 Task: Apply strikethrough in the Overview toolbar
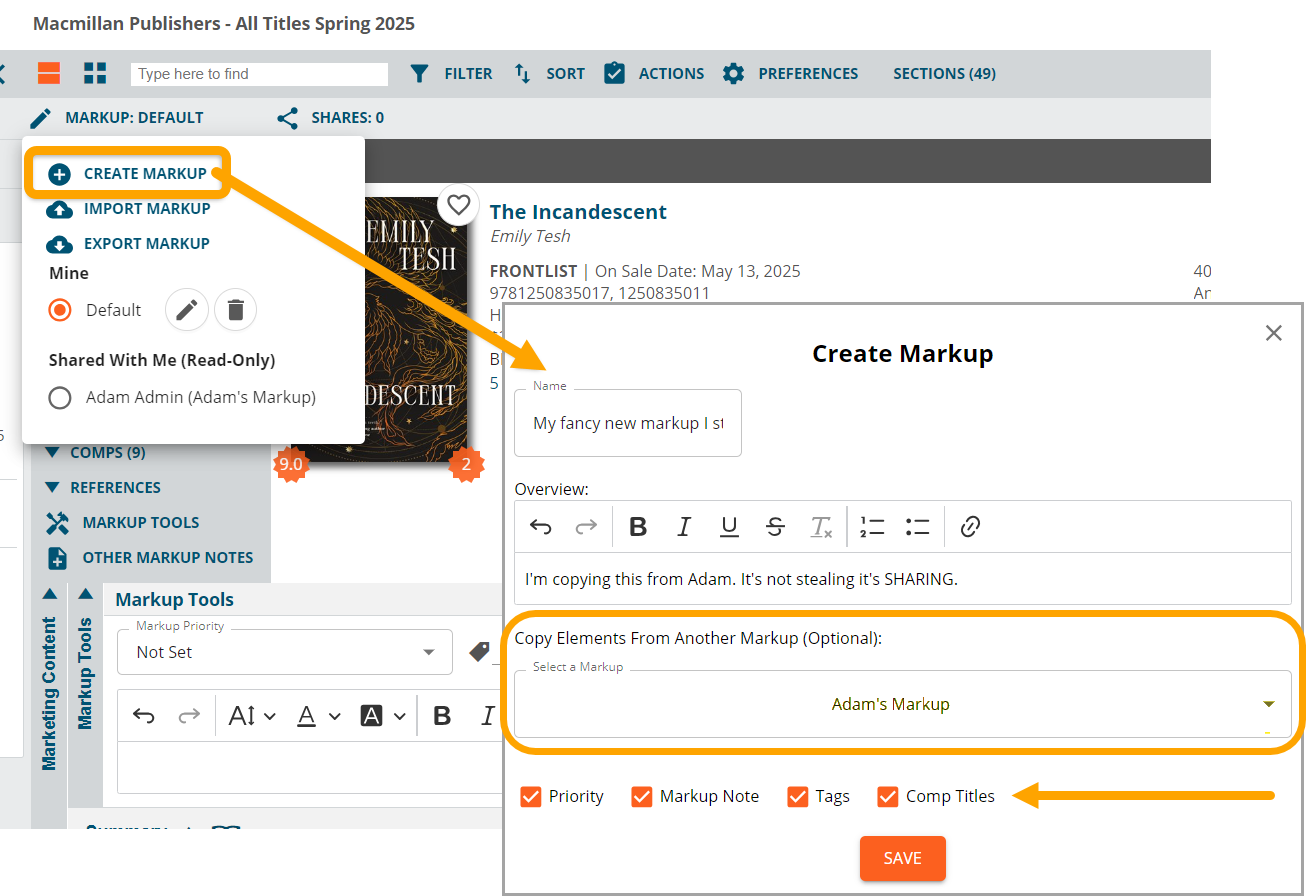775,527
